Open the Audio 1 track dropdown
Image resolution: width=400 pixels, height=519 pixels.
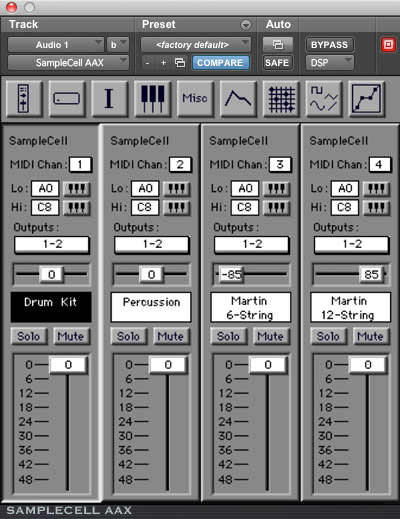[56, 45]
